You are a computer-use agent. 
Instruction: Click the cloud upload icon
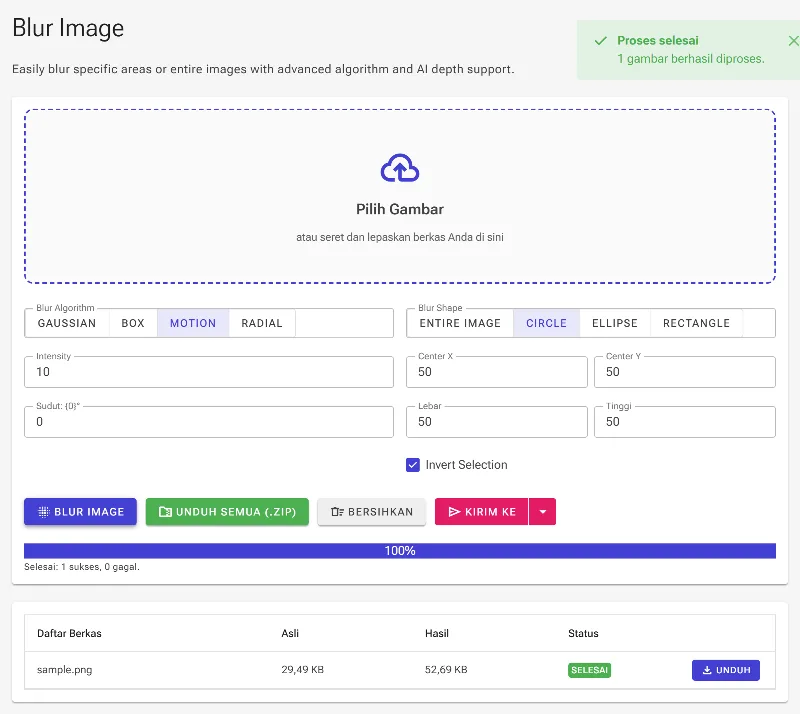400,168
